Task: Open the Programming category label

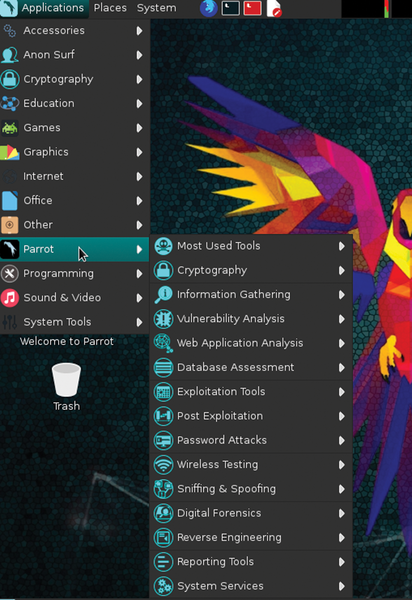Action: click(x=59, y=274)
